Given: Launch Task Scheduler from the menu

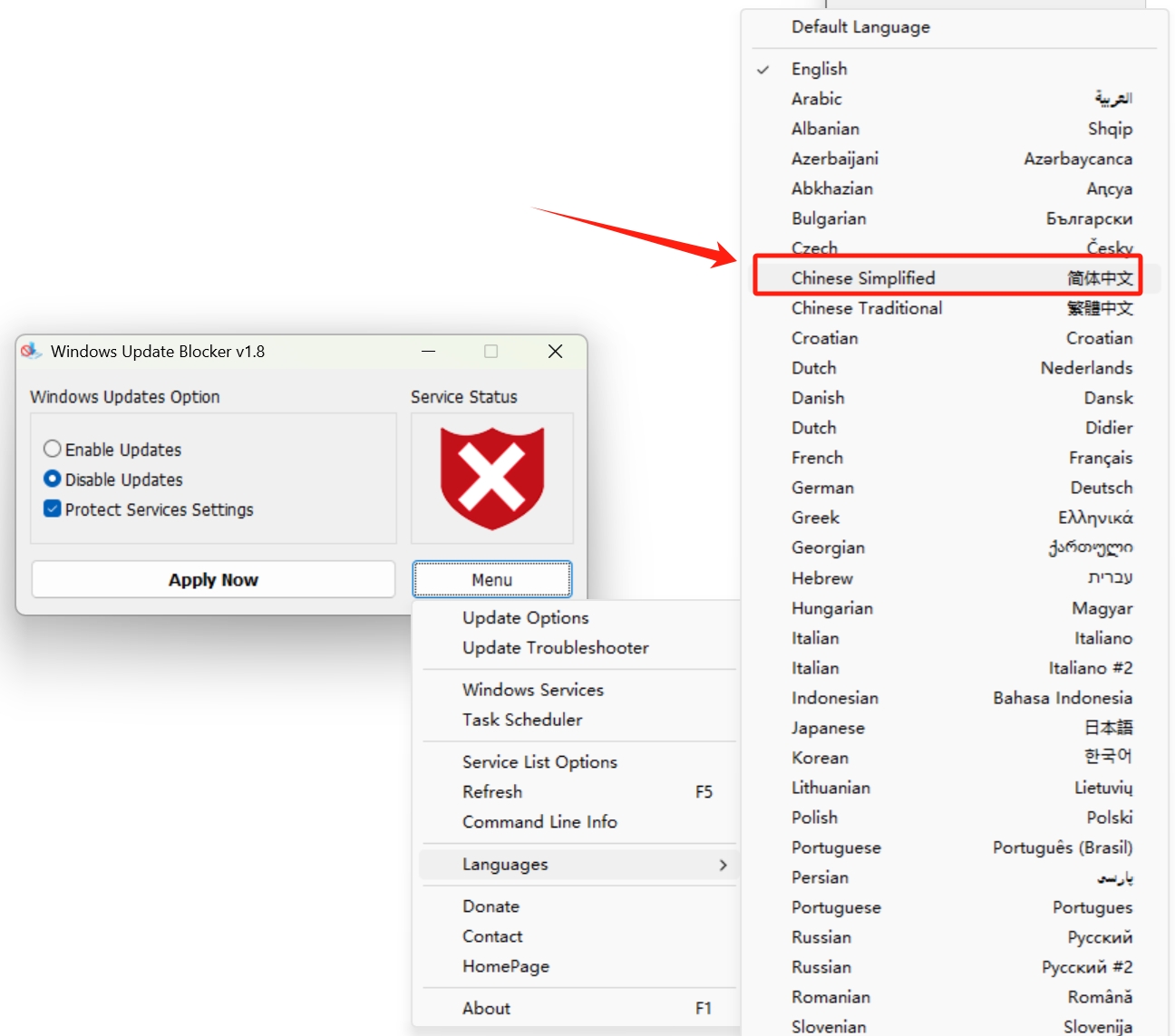Looking at the screenshot, I should coord(522,720).
